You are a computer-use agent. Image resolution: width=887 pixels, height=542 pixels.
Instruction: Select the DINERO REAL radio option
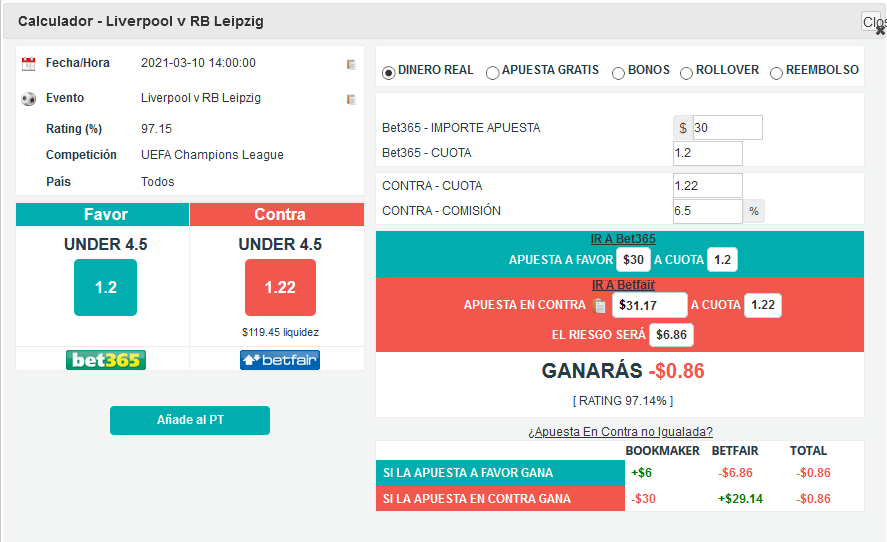click(x=389, y=72)
